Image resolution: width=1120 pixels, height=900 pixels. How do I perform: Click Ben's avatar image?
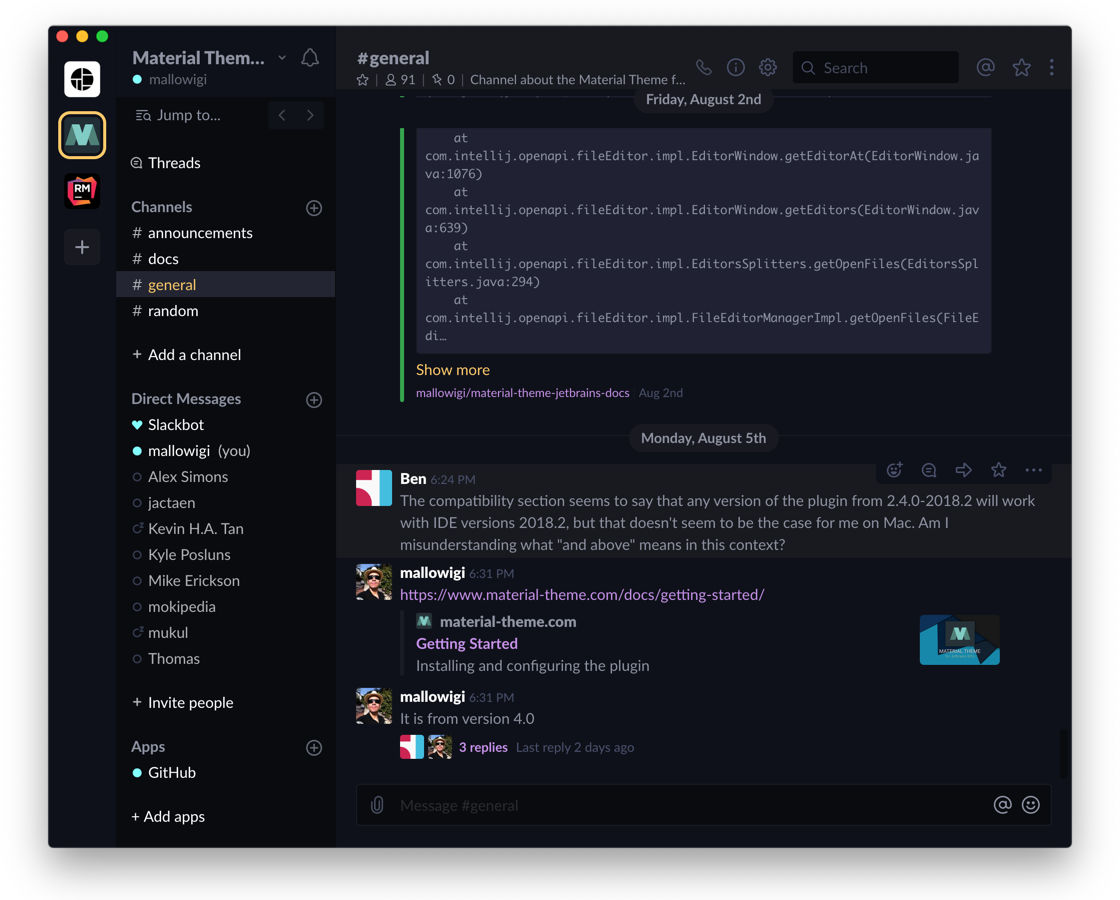(x=374, y=488)
